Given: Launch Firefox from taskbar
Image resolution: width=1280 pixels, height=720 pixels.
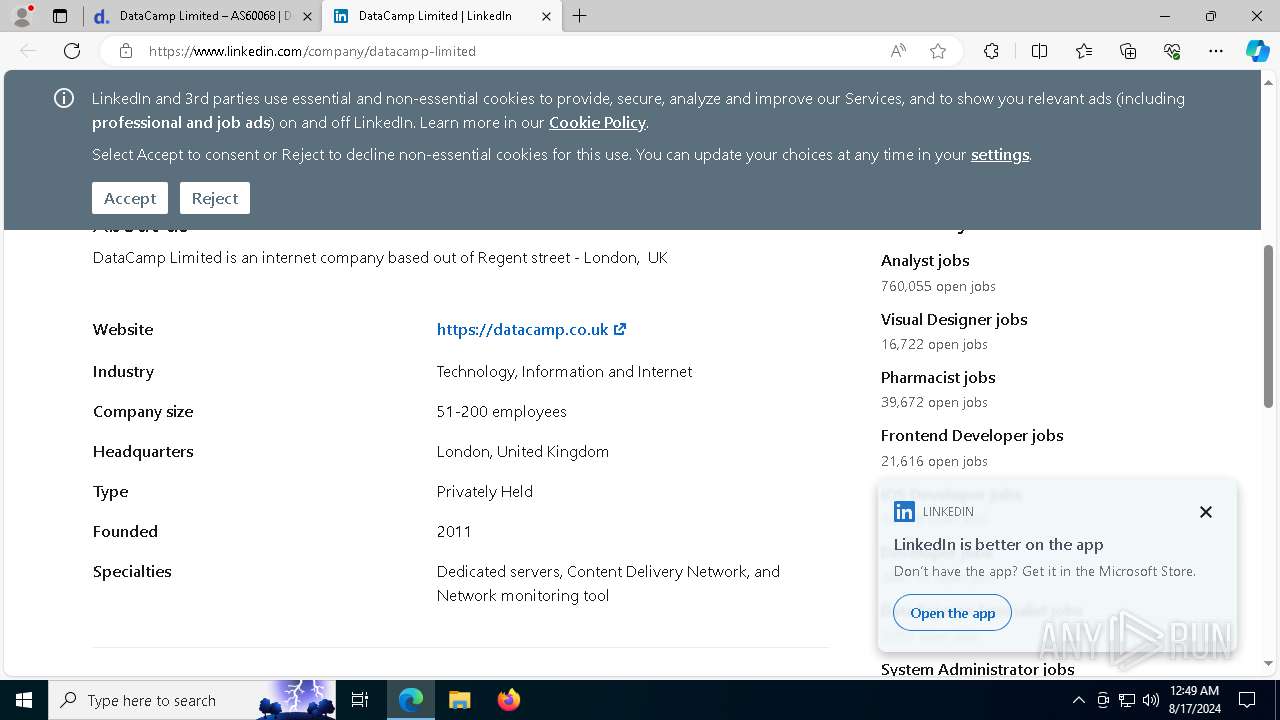Looking at the screenshot, I should (509, 700).
